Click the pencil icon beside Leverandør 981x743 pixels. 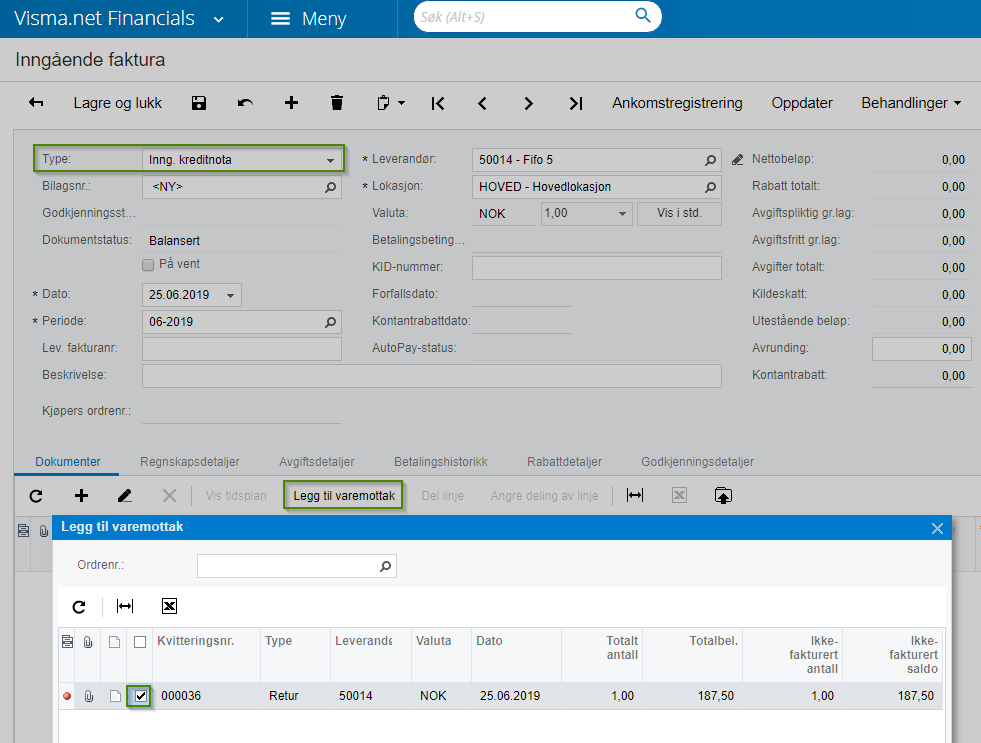point(738,159)
